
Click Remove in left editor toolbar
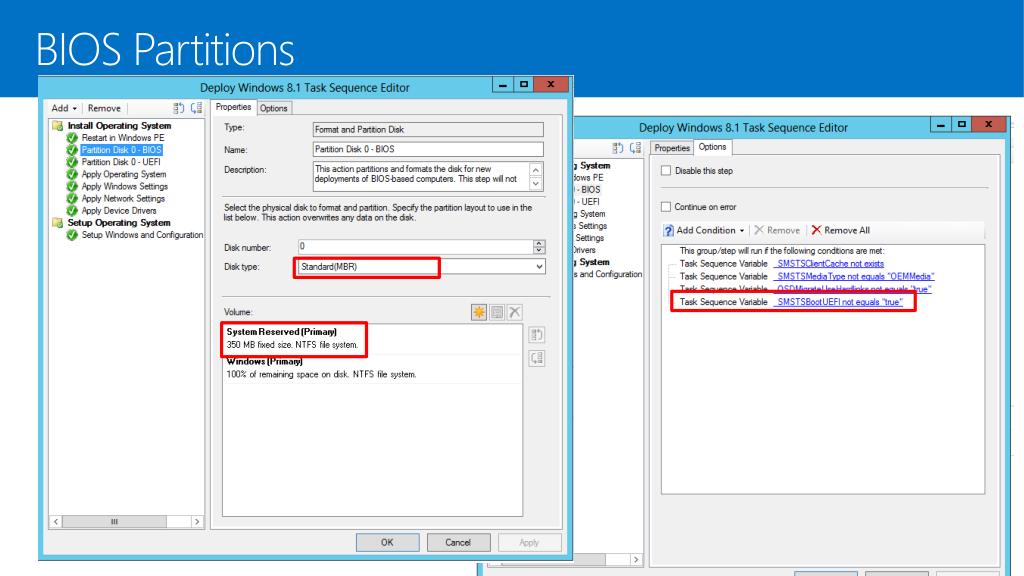(104, 108)
